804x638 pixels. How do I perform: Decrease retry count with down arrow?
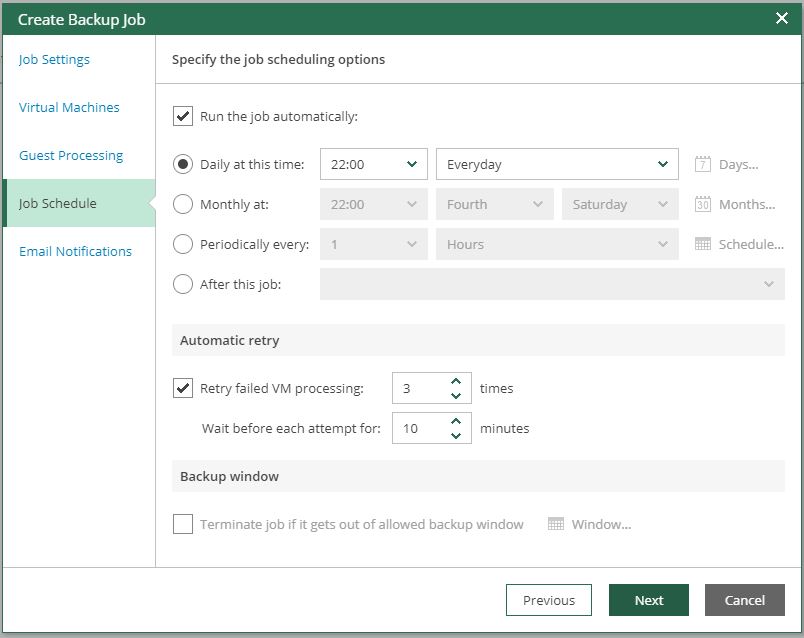[456, 395]
